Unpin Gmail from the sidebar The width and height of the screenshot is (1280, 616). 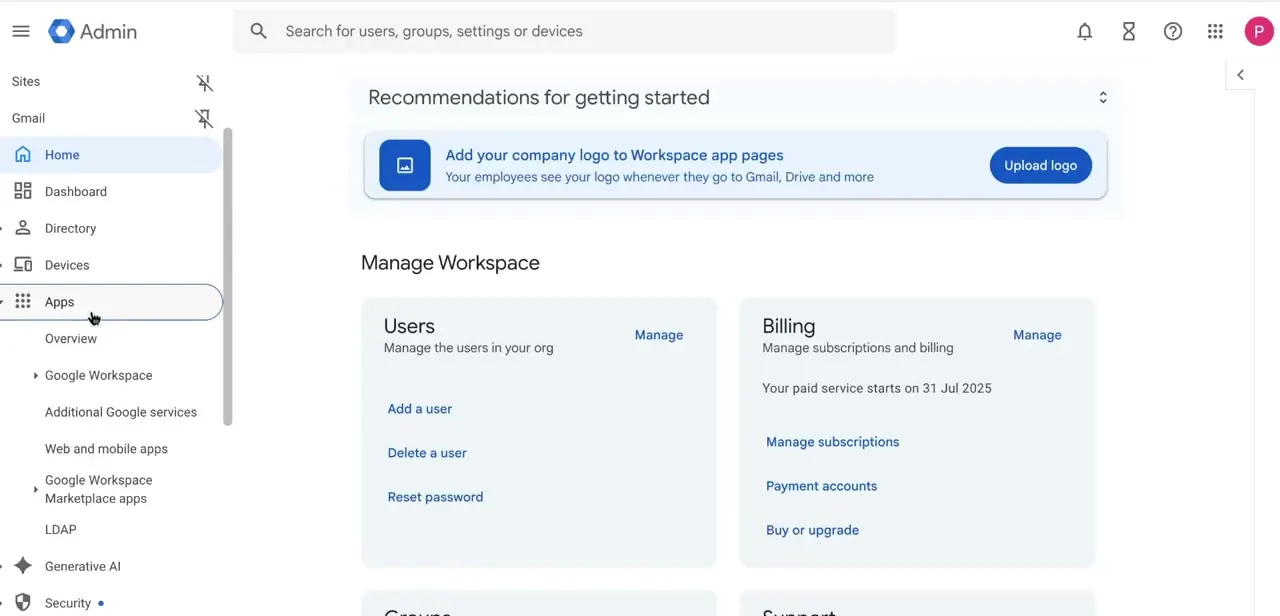(x=204, y=119)
